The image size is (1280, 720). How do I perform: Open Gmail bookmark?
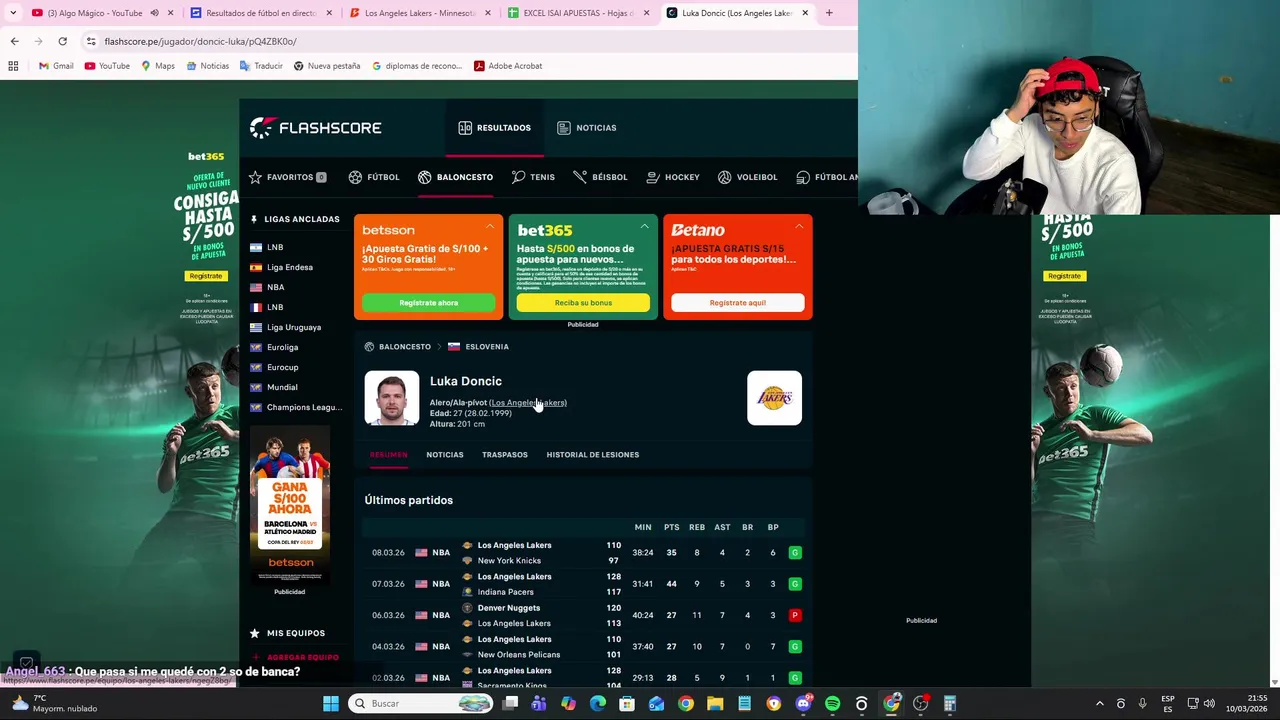tap(55, 66)
